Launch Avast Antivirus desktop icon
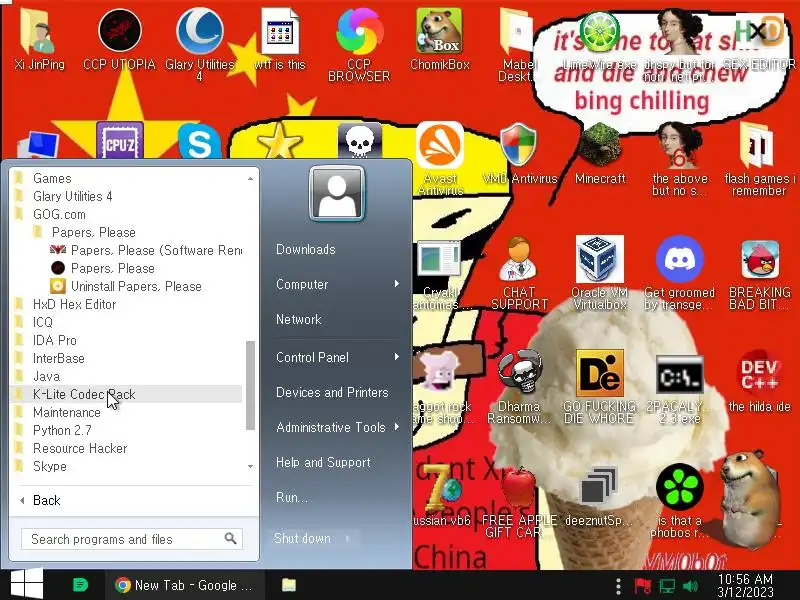 pos(440,159)
